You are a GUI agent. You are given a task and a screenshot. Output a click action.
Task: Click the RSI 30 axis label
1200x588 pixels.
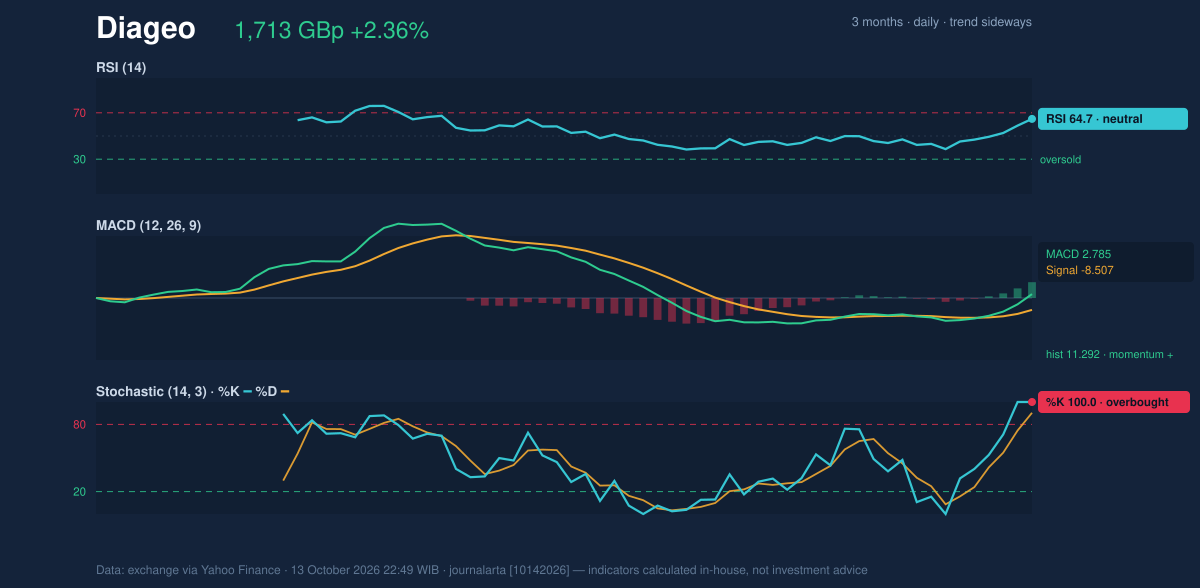click(x=79, y=159)
